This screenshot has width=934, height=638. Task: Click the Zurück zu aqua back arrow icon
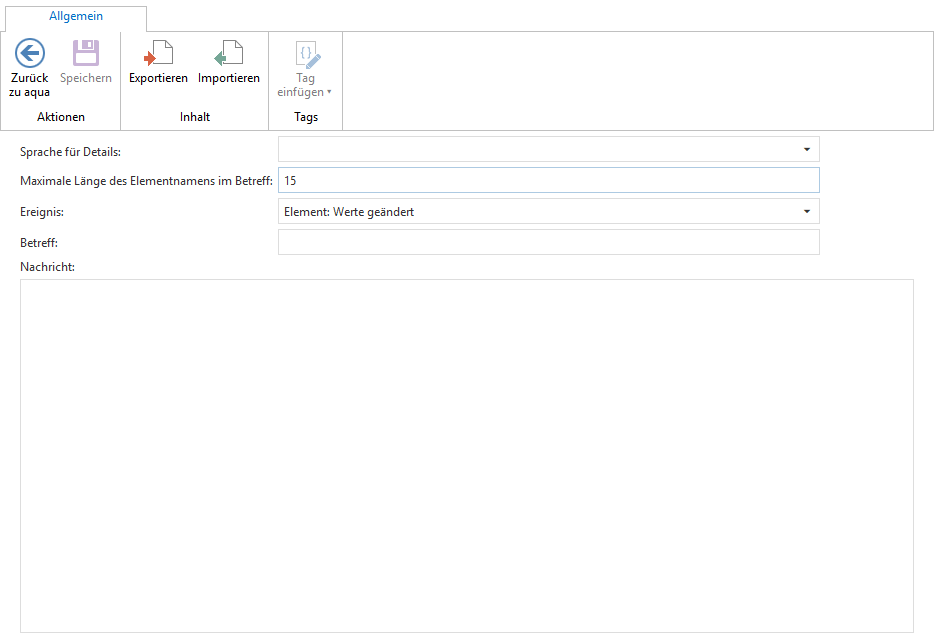pyautogui.click(x=30, y=53)
